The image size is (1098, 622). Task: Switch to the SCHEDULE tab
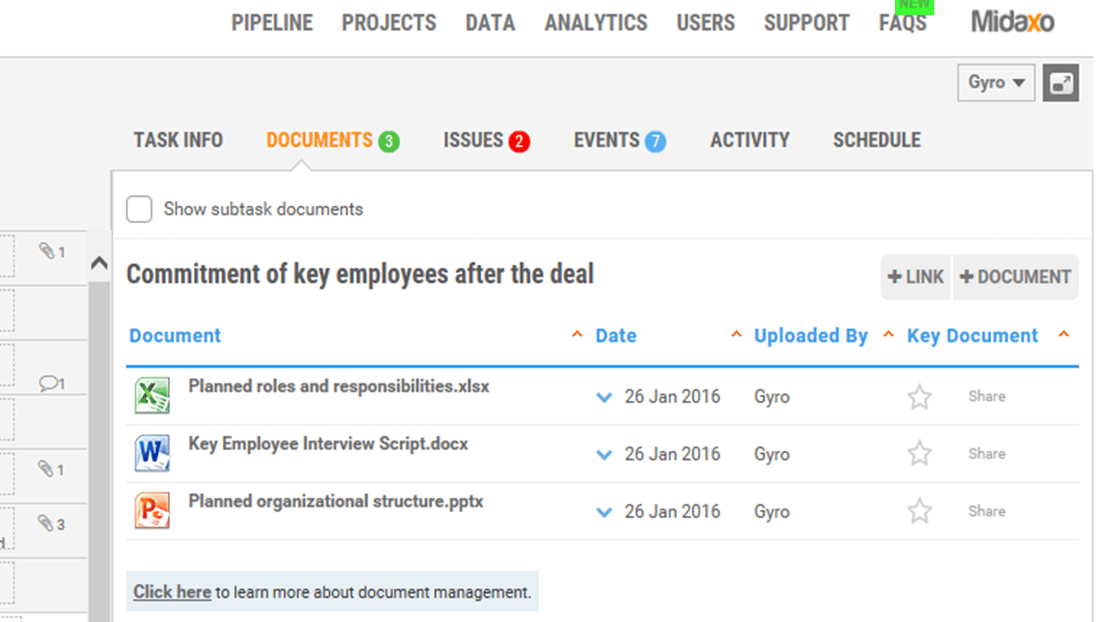(x=877, y=140)
